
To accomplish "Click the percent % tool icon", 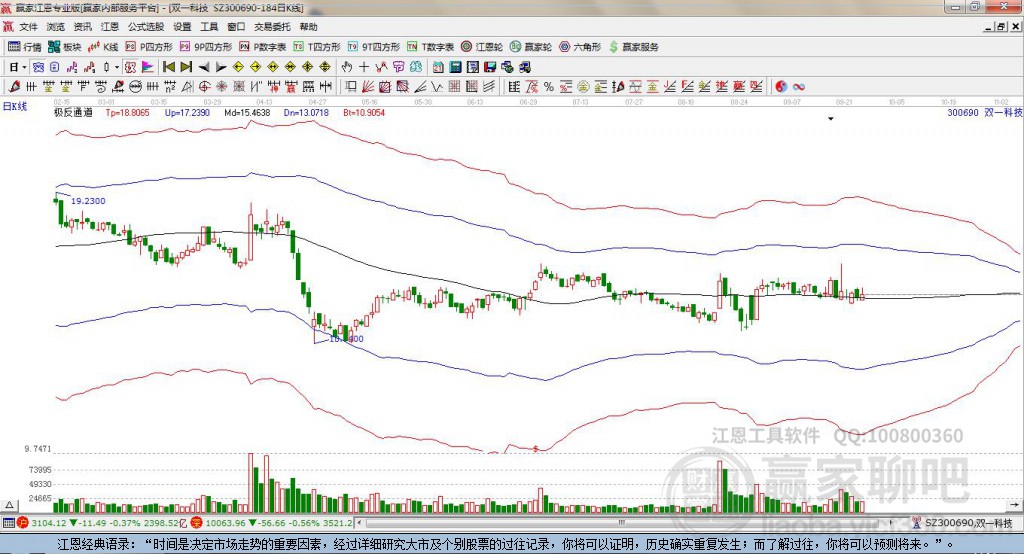I will pyautogui.click(x=549, y=87).
